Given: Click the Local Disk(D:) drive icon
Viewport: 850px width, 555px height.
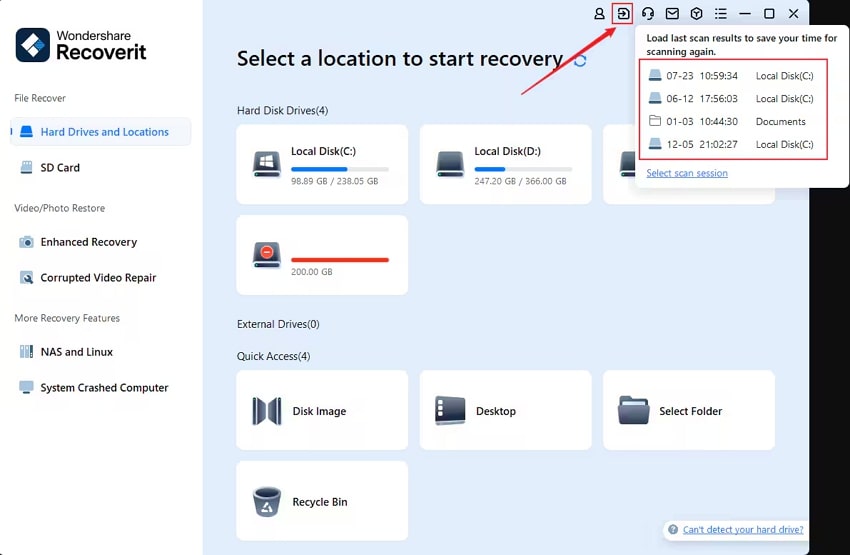Looking at the screenshot, I should point(450,164).
